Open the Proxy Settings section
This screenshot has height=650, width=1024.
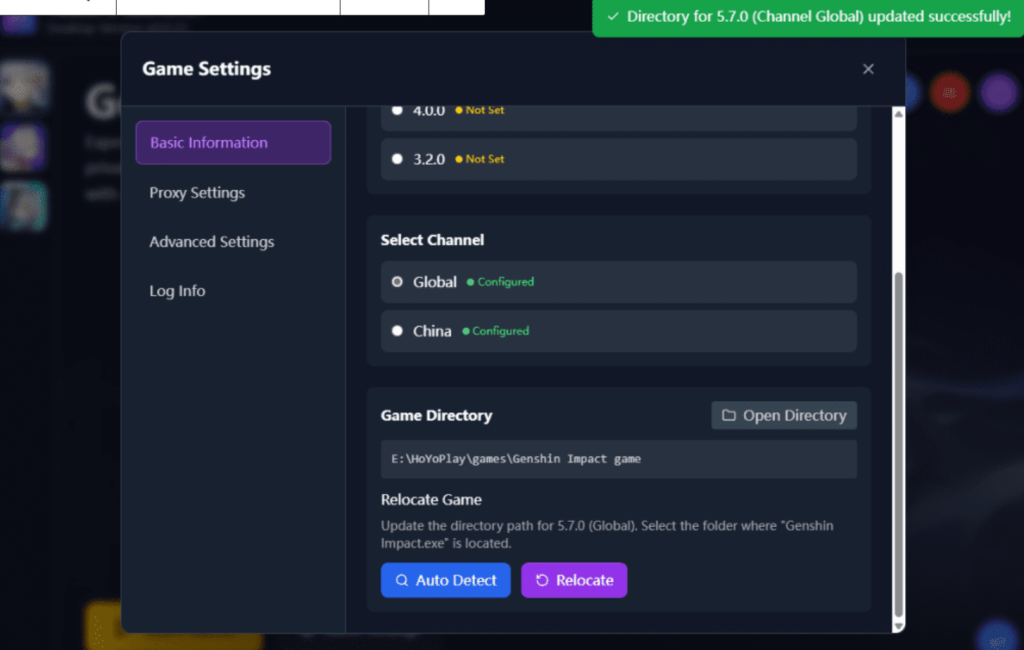tap(197, 193)
